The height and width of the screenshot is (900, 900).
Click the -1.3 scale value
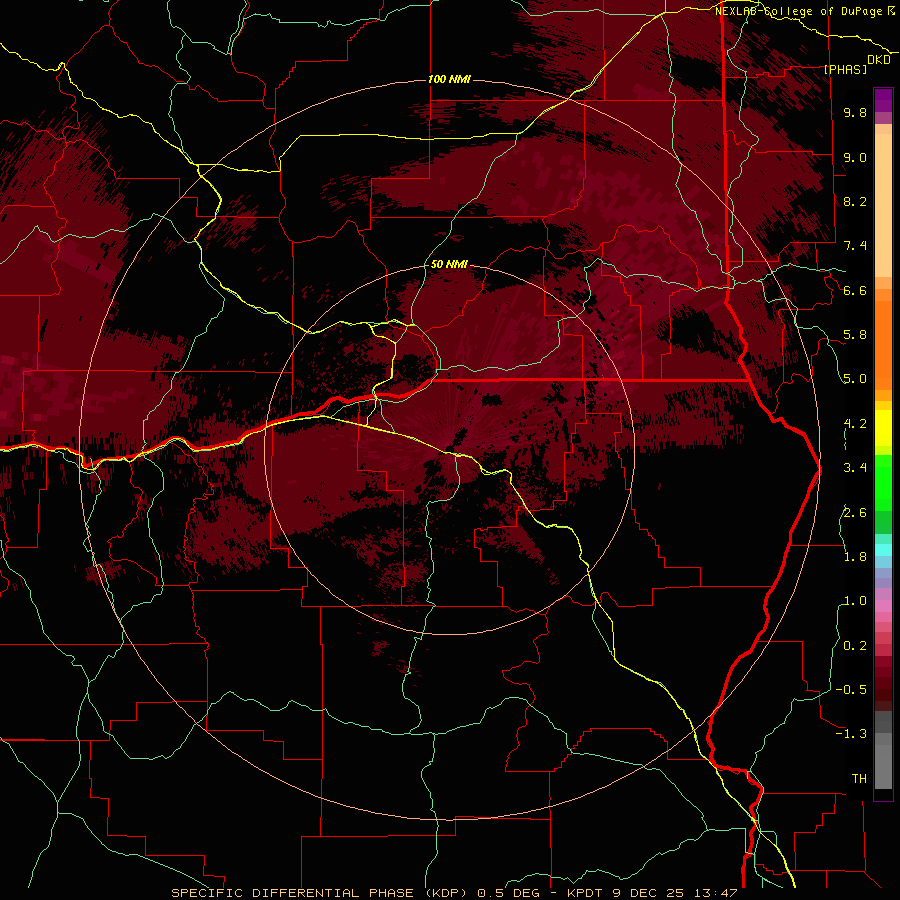(x=851, y=734)
